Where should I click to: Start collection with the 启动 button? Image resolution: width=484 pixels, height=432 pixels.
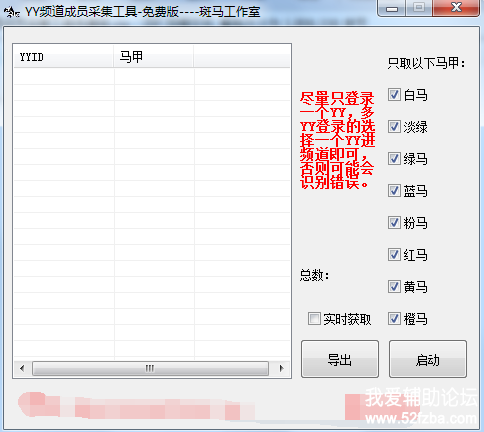428,359
